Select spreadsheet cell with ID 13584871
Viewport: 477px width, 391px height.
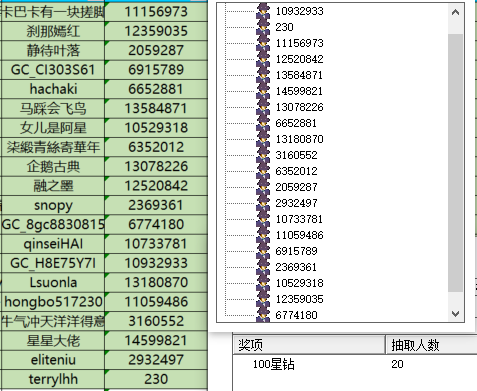(156, 109)
